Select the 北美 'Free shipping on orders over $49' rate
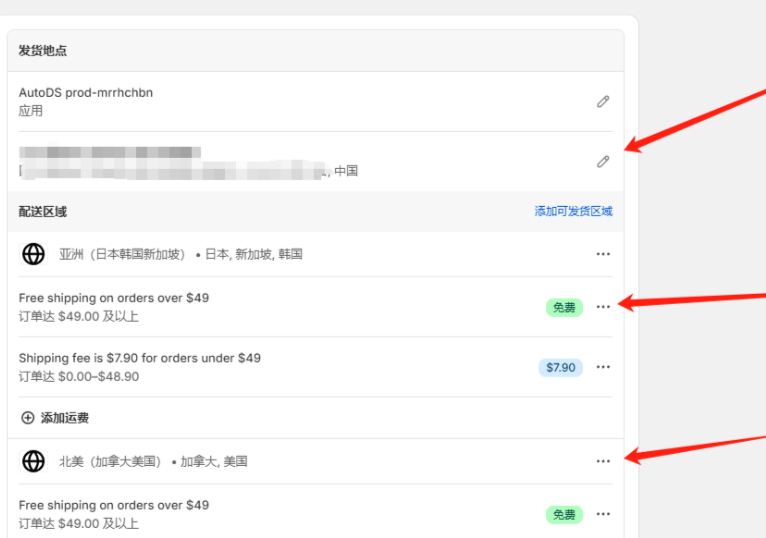 click(114, 505)
